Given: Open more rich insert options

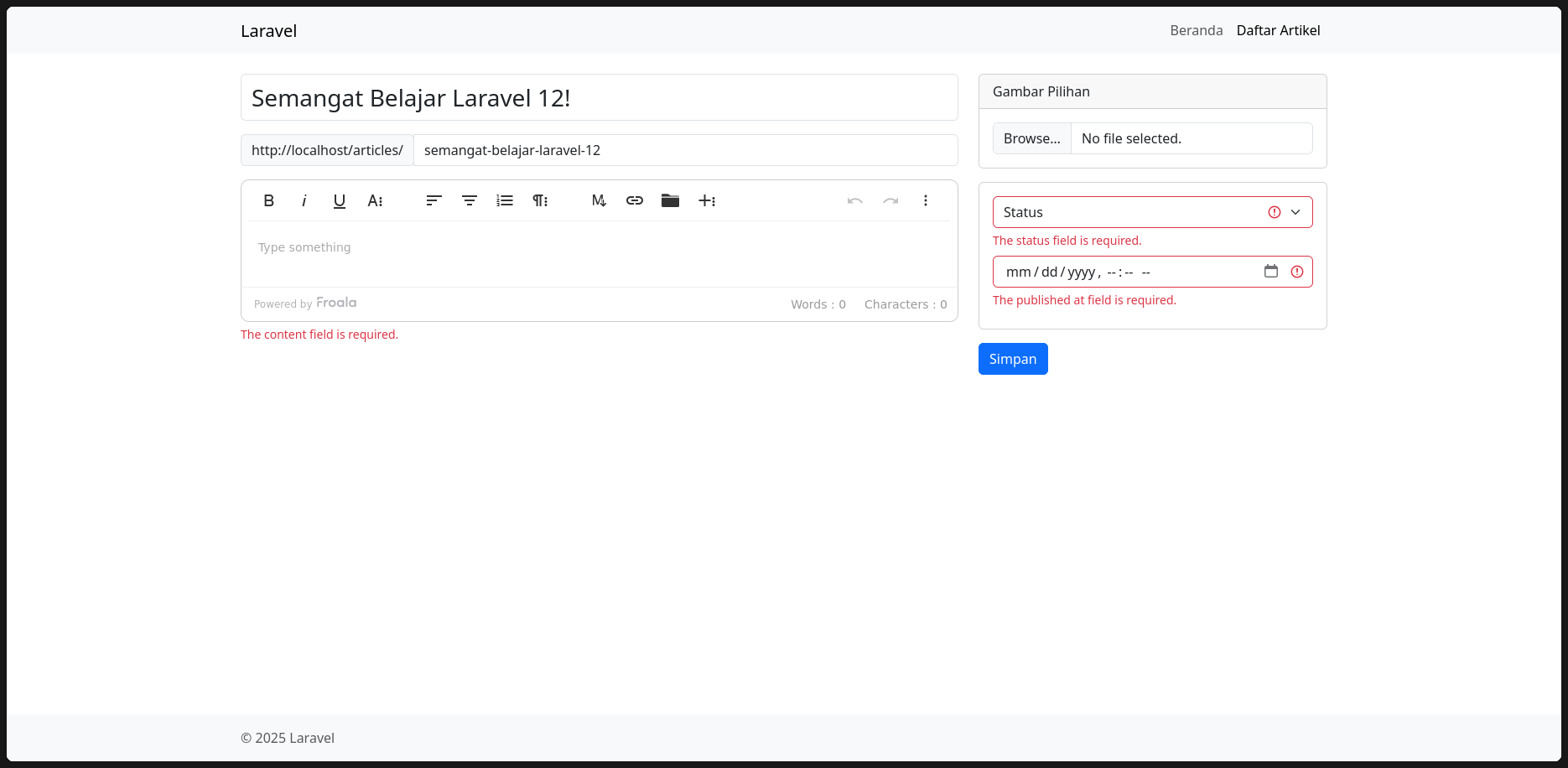Looking at the screenshot, I should [707, 200].
